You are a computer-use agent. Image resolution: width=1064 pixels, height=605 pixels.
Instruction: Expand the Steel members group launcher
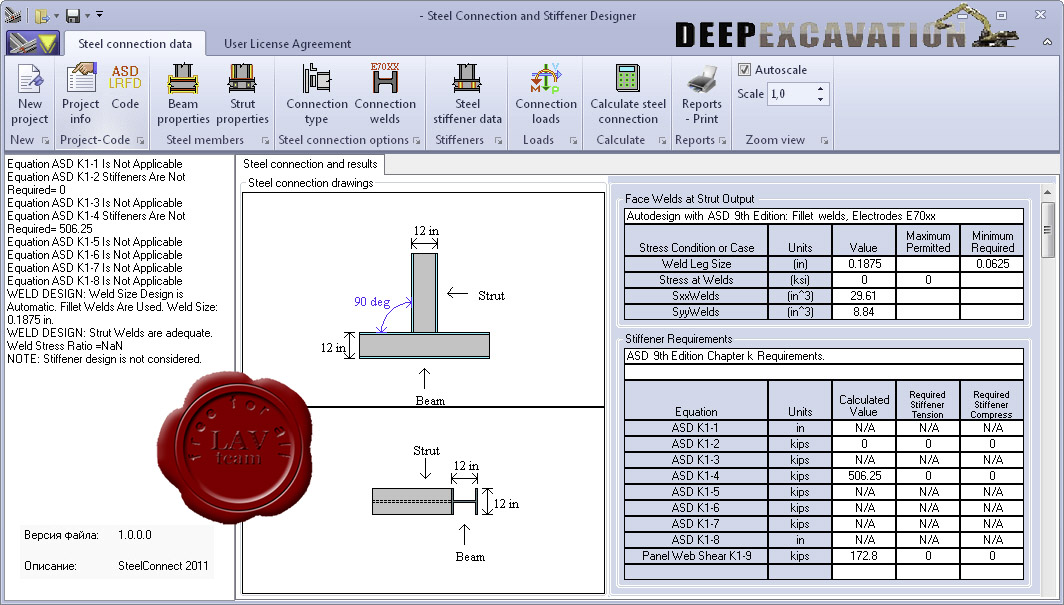[265, 140]
